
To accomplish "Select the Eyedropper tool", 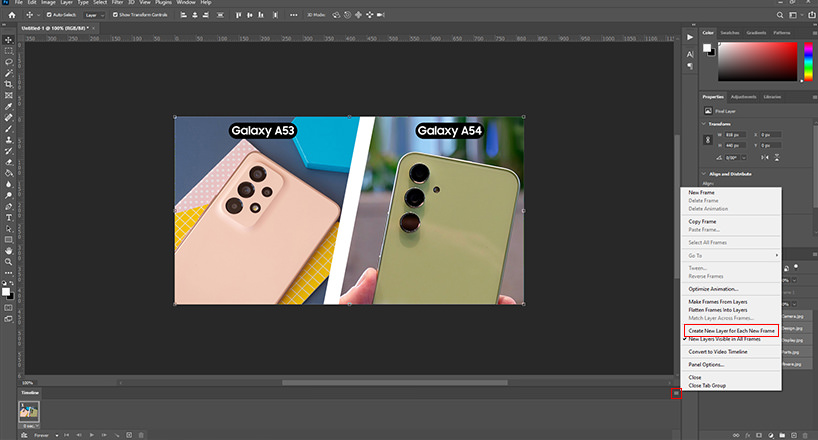I will point(8,106).
